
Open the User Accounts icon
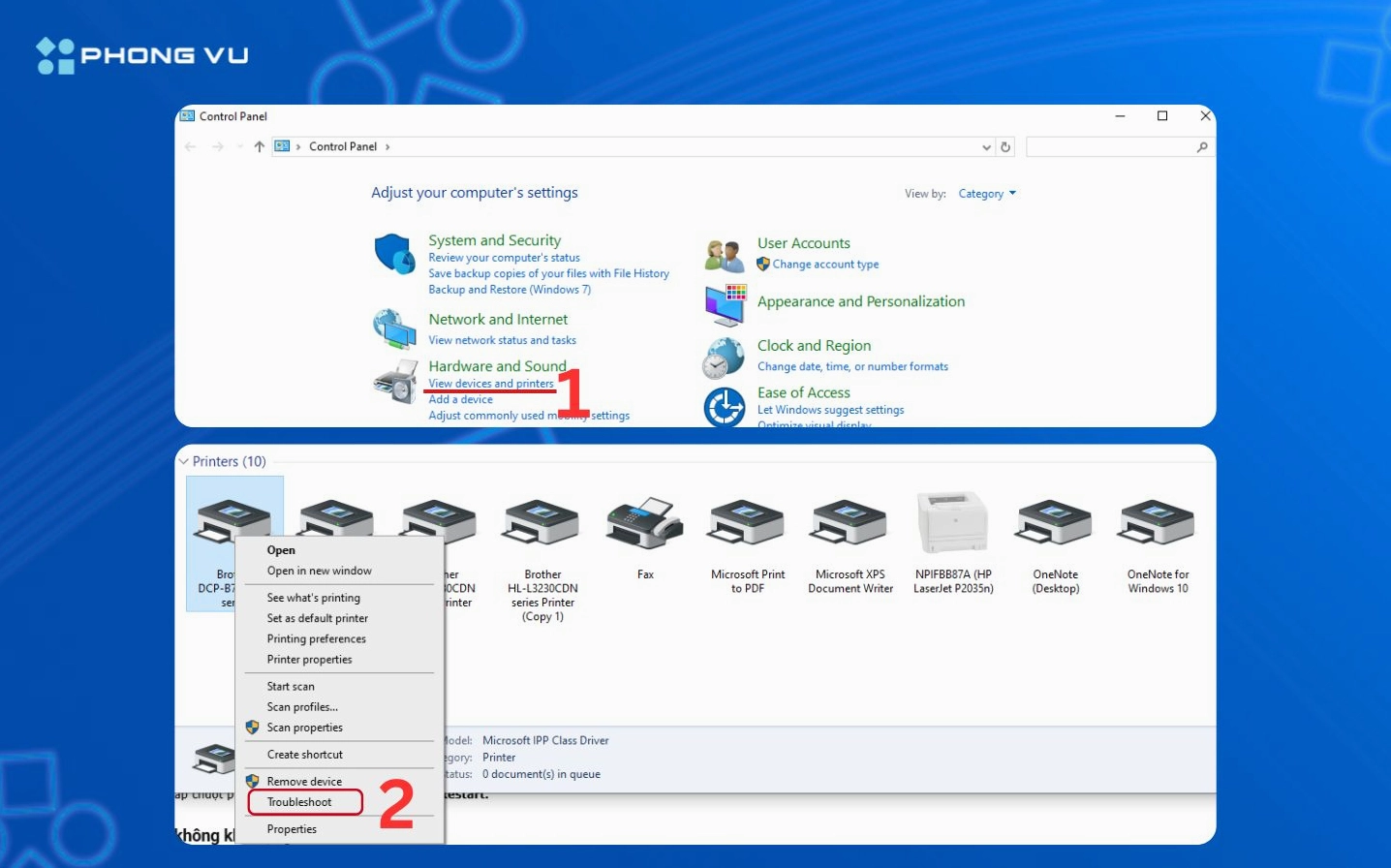pos(725,256)
